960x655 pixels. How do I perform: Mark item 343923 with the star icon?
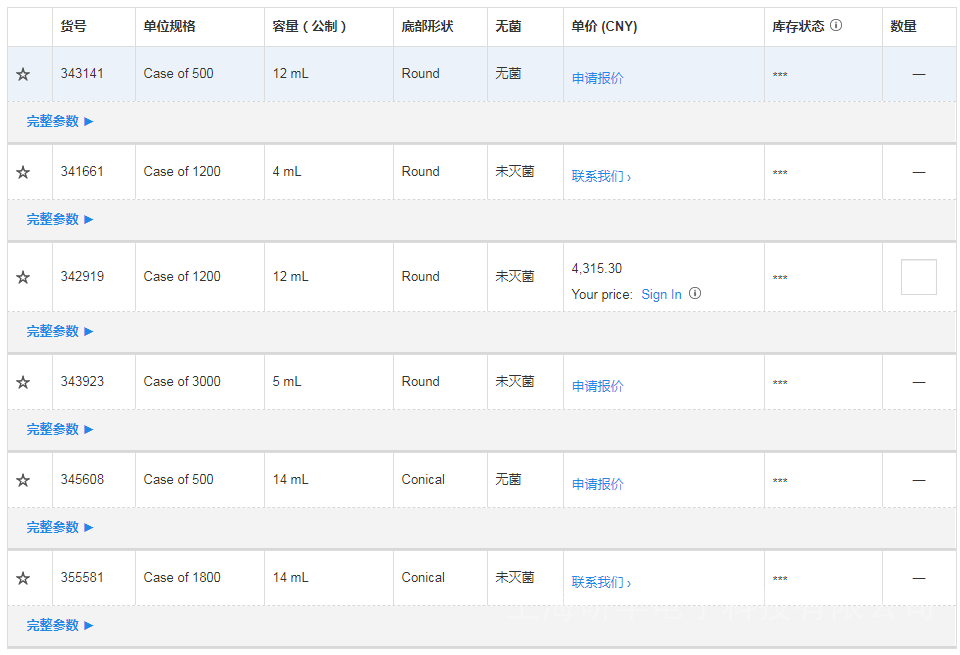pyautogui.click(x=23, y=382)
